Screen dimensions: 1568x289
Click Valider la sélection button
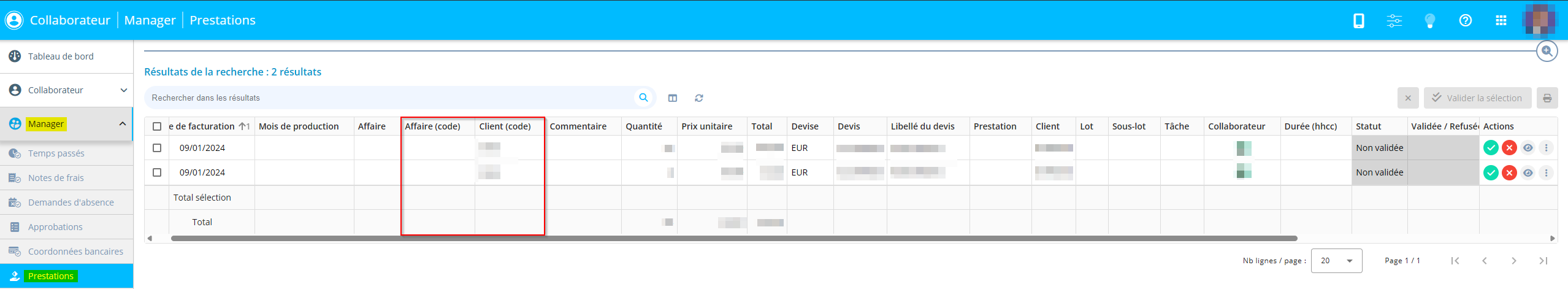(1477, 98)
